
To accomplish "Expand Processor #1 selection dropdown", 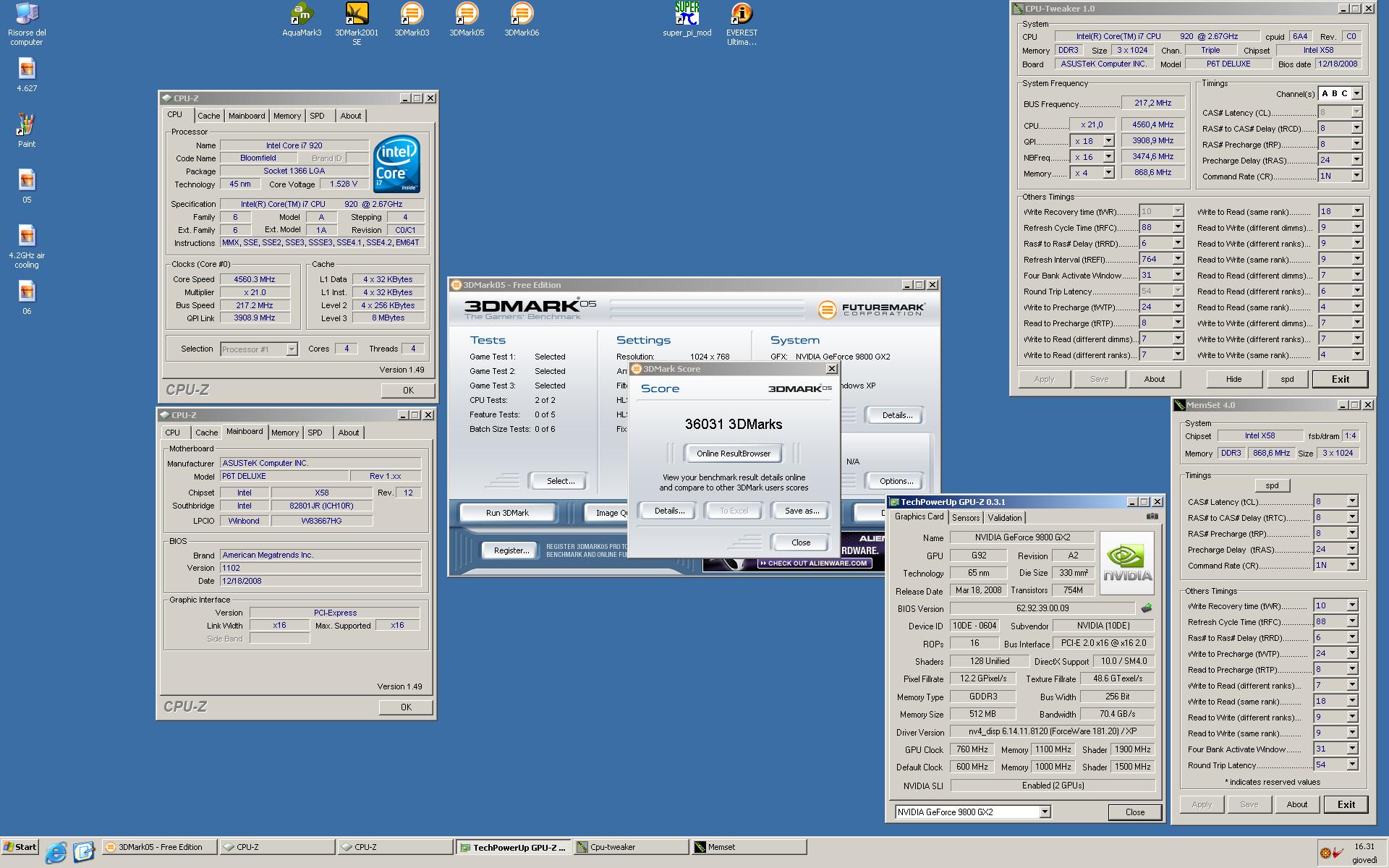I will (x=292, y=349).
